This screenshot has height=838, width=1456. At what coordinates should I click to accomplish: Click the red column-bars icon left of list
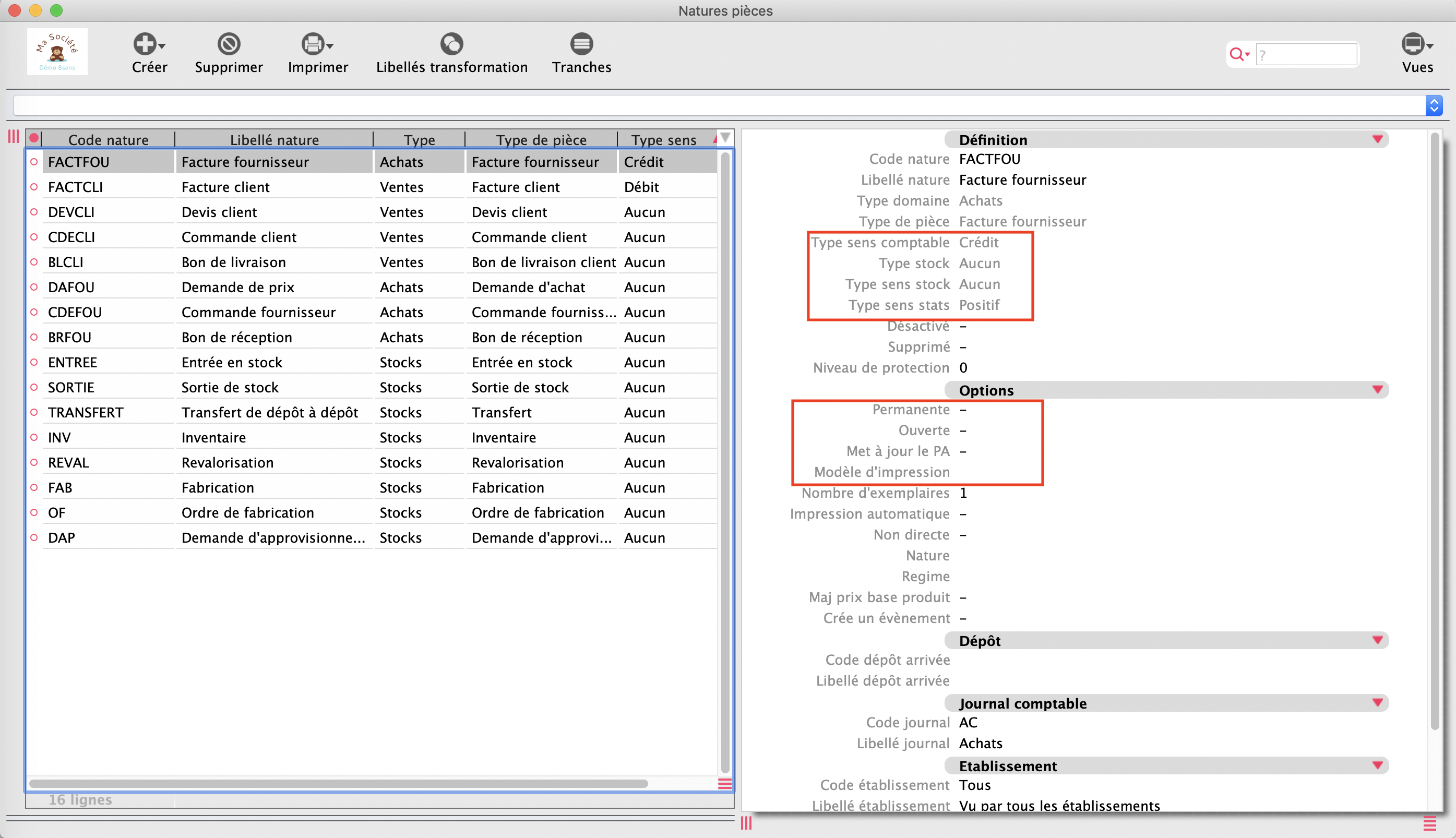click(x=13, y=137)
